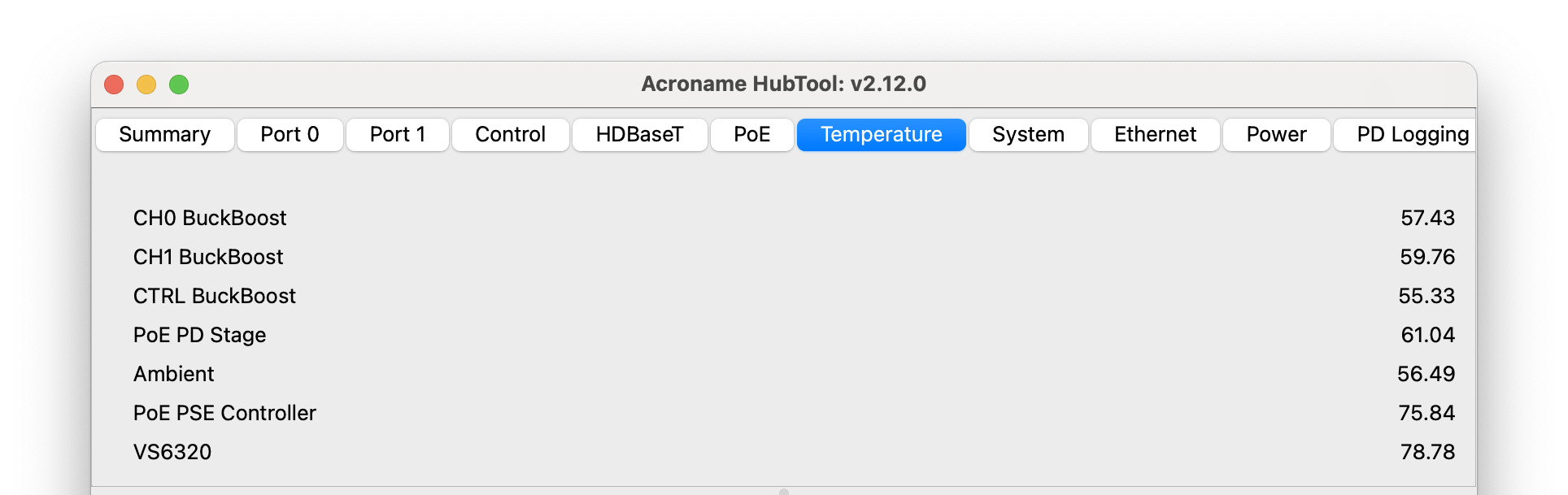Select the CTRL BuckBoost row label
The image size is (1568, 495).
(215, 296)
